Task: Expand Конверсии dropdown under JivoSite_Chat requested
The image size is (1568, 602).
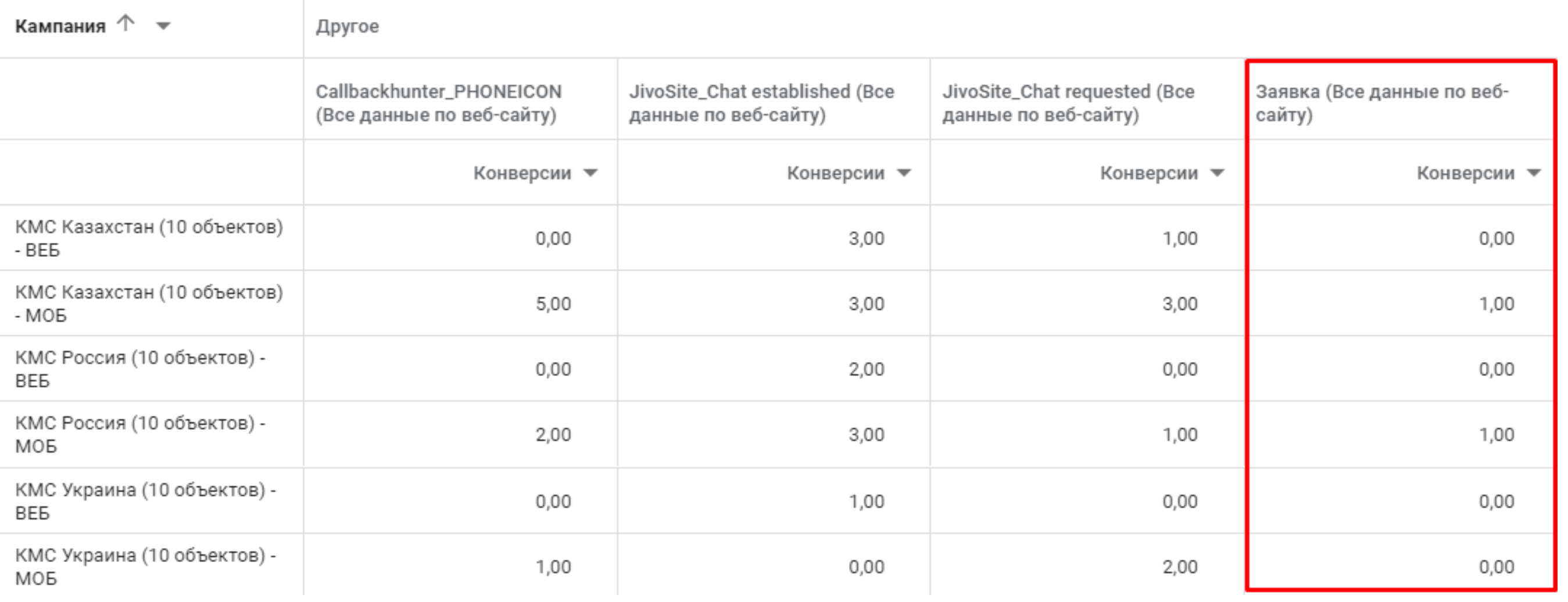Action: [x=1218, y=174]
